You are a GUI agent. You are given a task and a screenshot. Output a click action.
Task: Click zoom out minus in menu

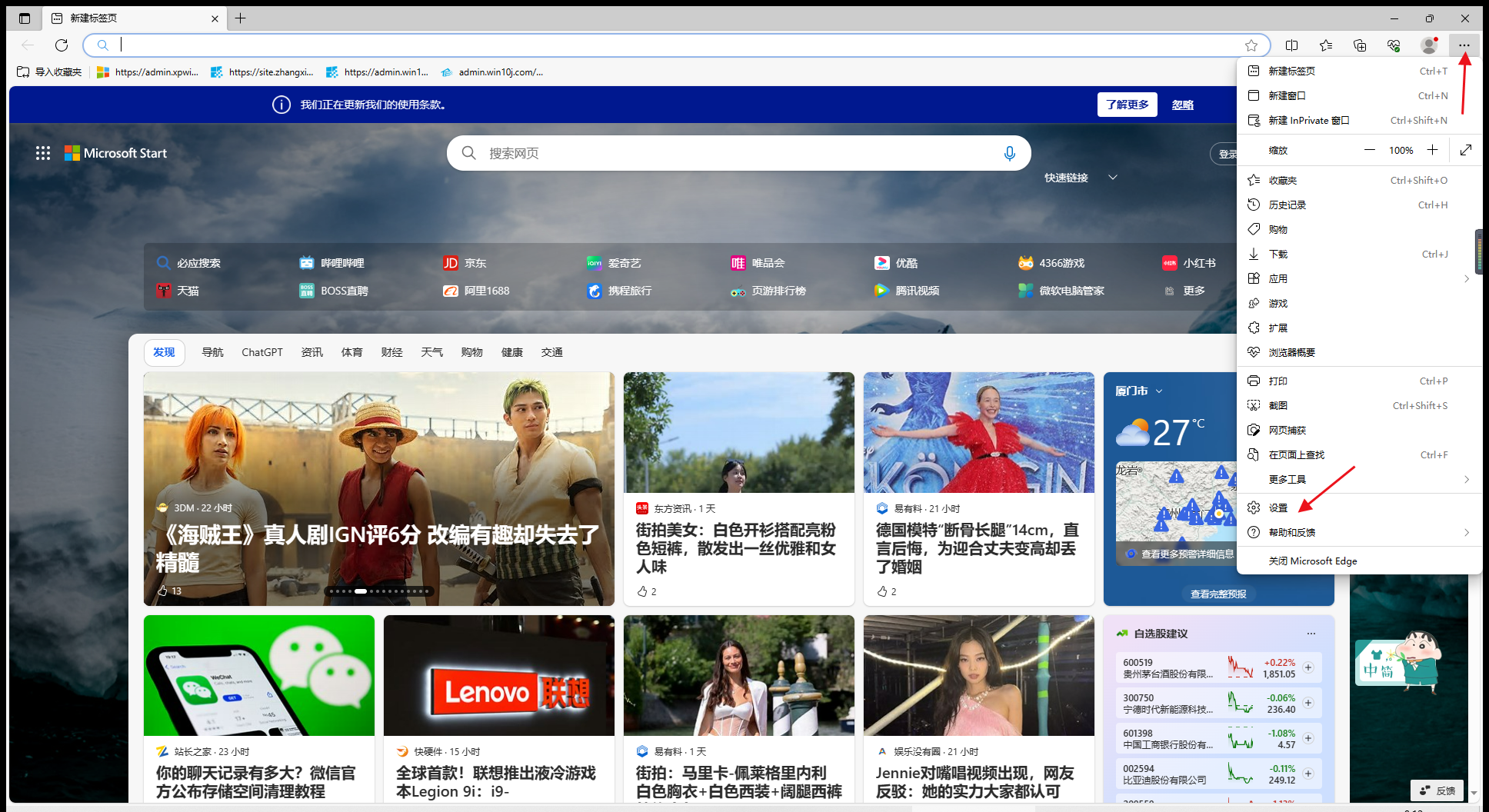click(1370, 150)
